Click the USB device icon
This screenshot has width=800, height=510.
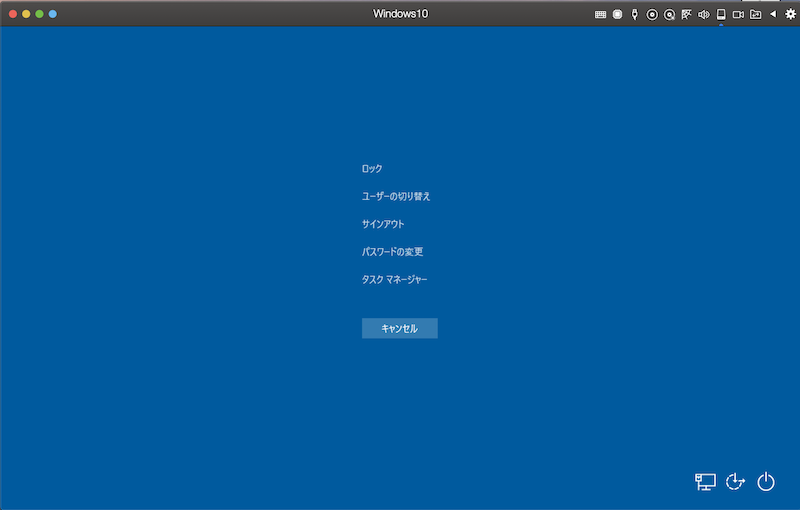[634, 14]
